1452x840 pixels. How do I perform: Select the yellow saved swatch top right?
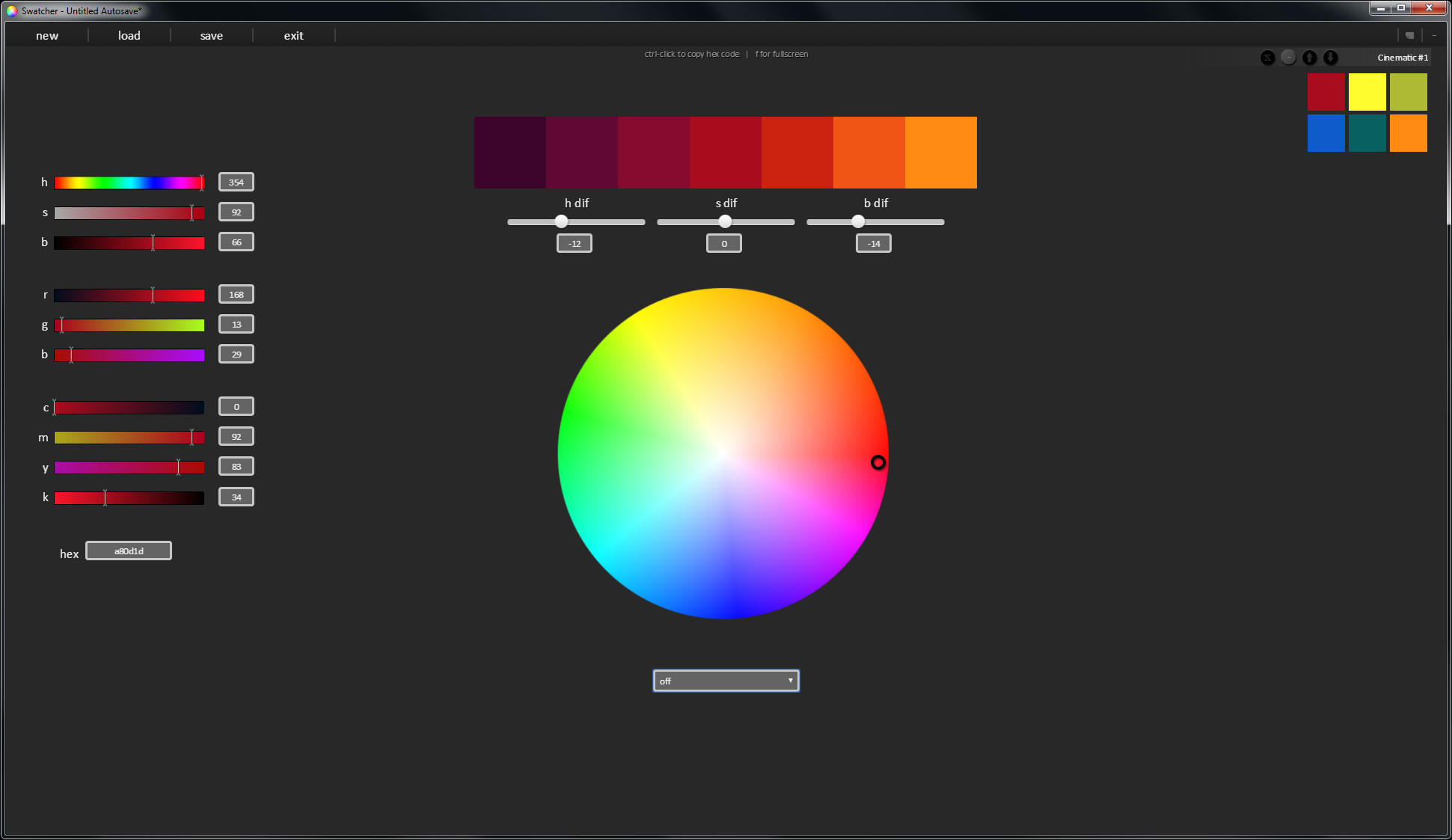pos(1367,92)
